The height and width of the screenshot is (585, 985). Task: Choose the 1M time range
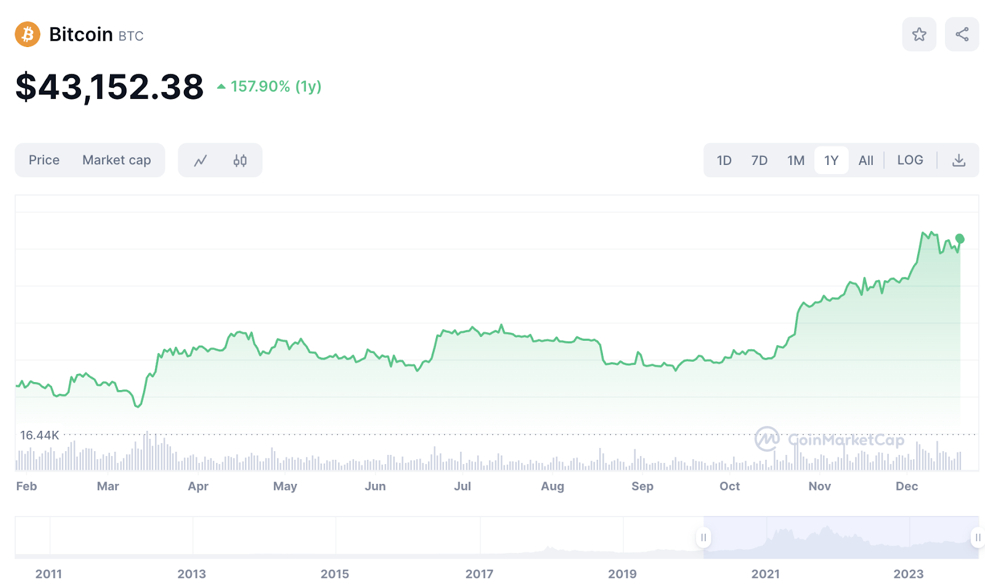(x=796, y=160)
